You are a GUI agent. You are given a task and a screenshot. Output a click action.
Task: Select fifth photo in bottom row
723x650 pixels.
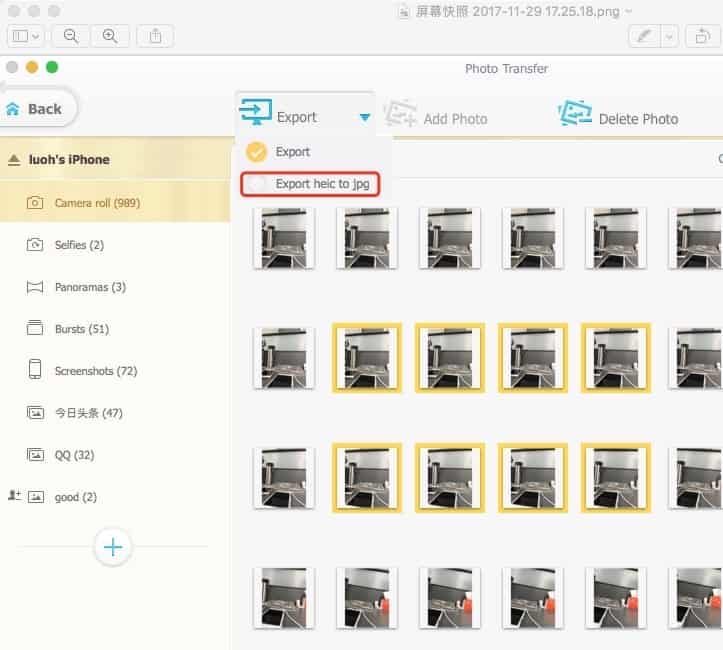point(616,598)
